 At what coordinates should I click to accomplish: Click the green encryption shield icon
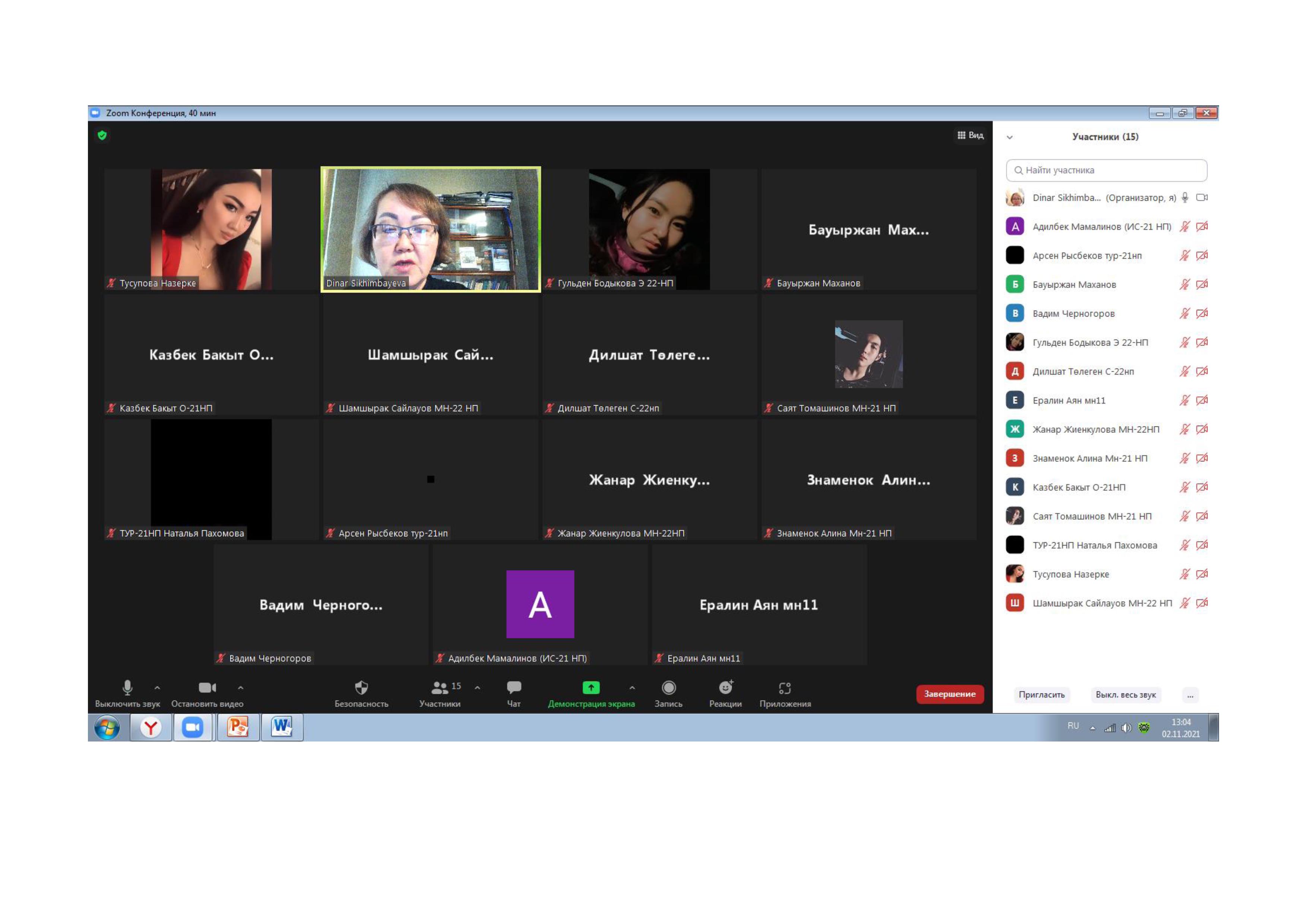point(102,136)
